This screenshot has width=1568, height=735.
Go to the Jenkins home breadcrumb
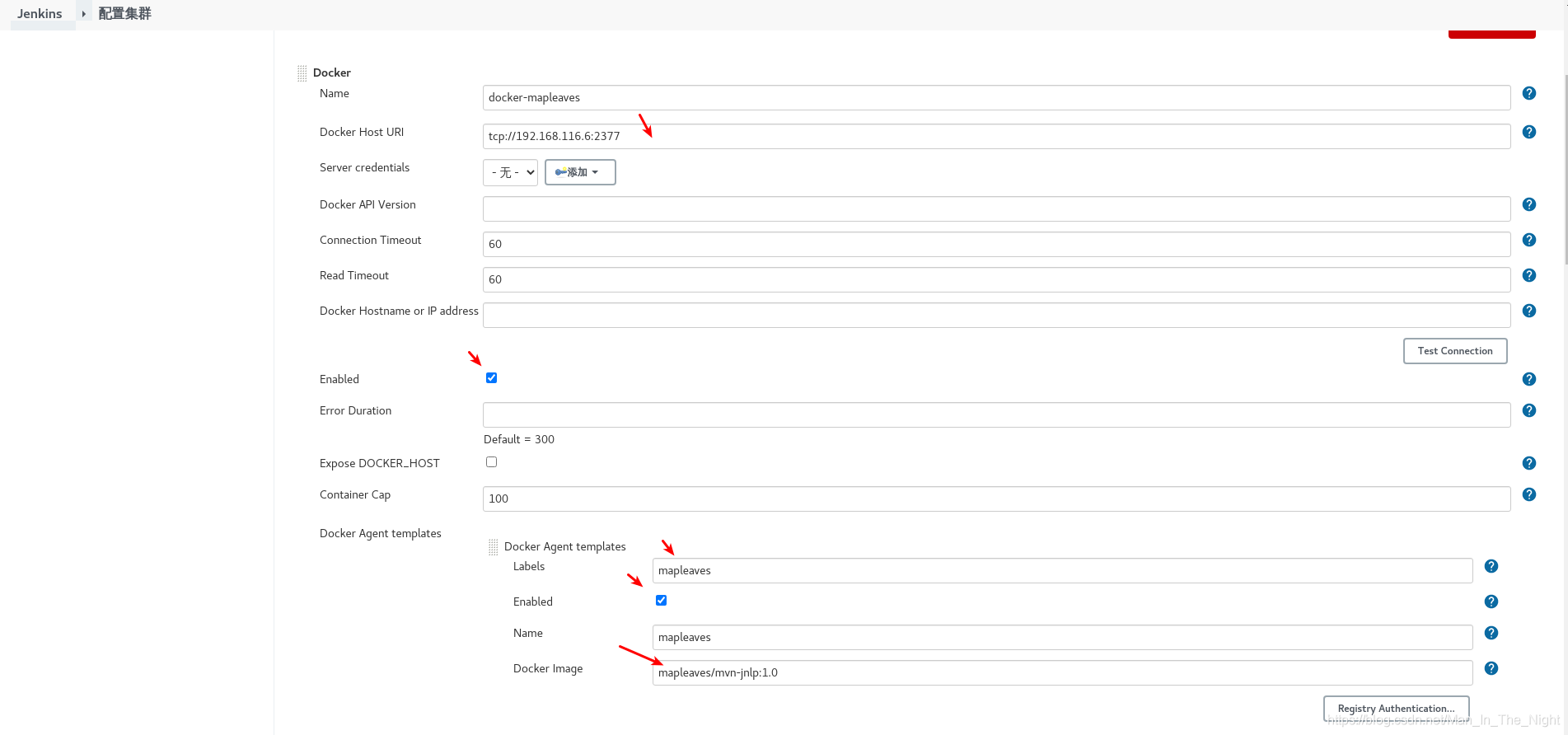[x=40, y=14]
